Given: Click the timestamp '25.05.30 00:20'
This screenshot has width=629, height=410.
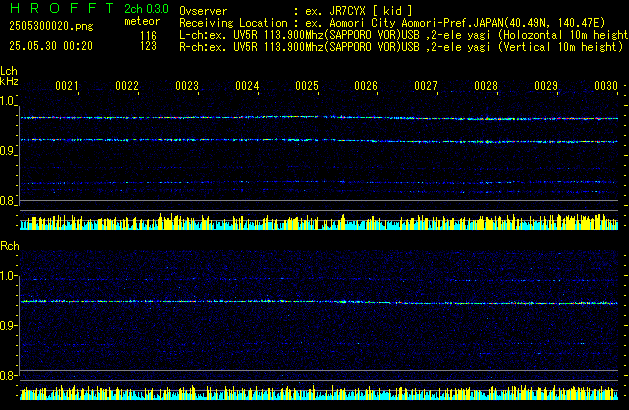Looking at the screenshot, I should tap(51, 46).
